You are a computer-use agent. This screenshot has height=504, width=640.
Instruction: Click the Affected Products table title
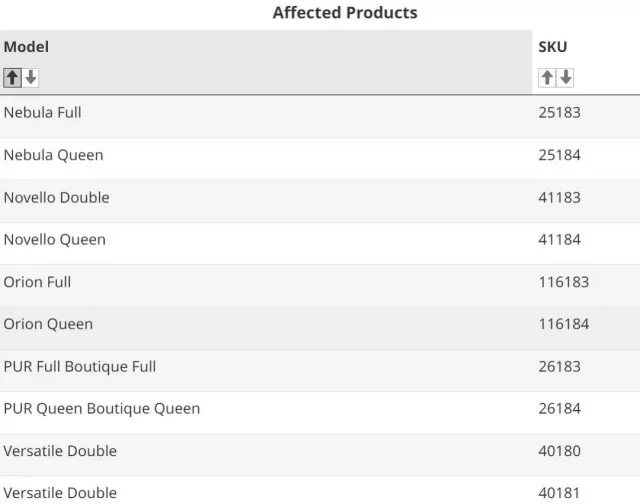(345, 13)
